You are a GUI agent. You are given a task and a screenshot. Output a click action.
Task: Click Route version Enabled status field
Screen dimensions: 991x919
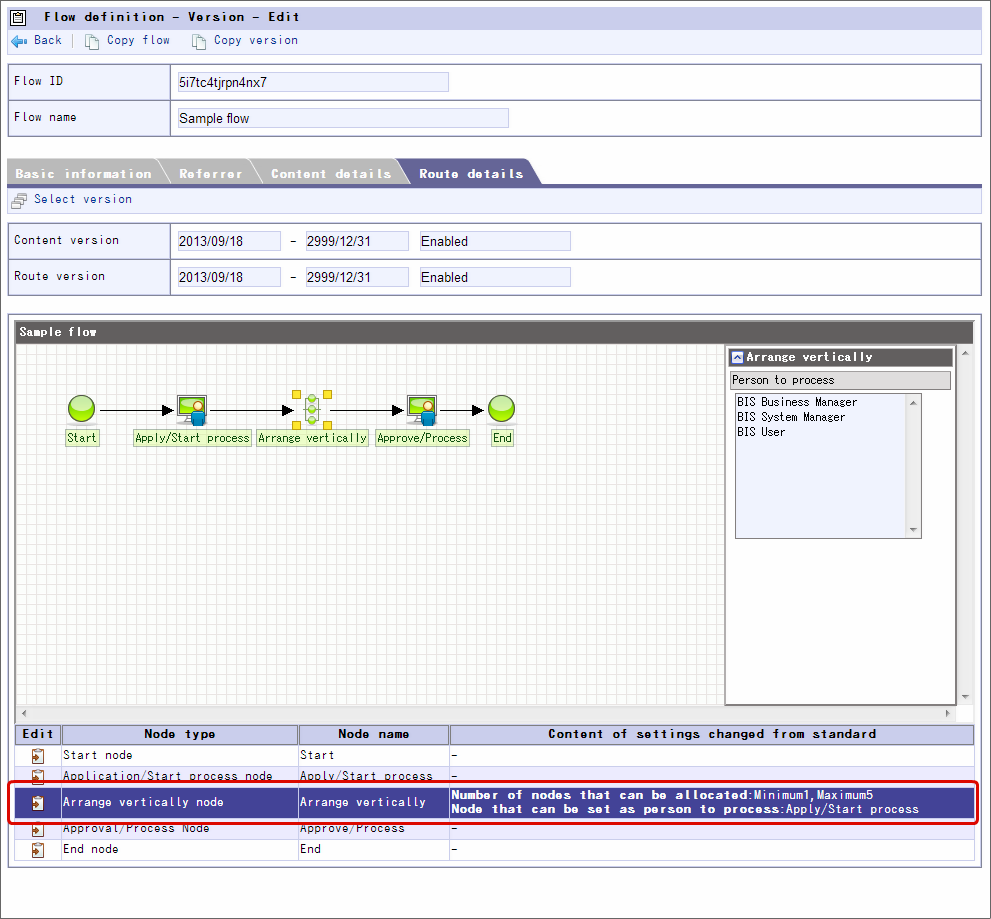(x=496, y=277)
